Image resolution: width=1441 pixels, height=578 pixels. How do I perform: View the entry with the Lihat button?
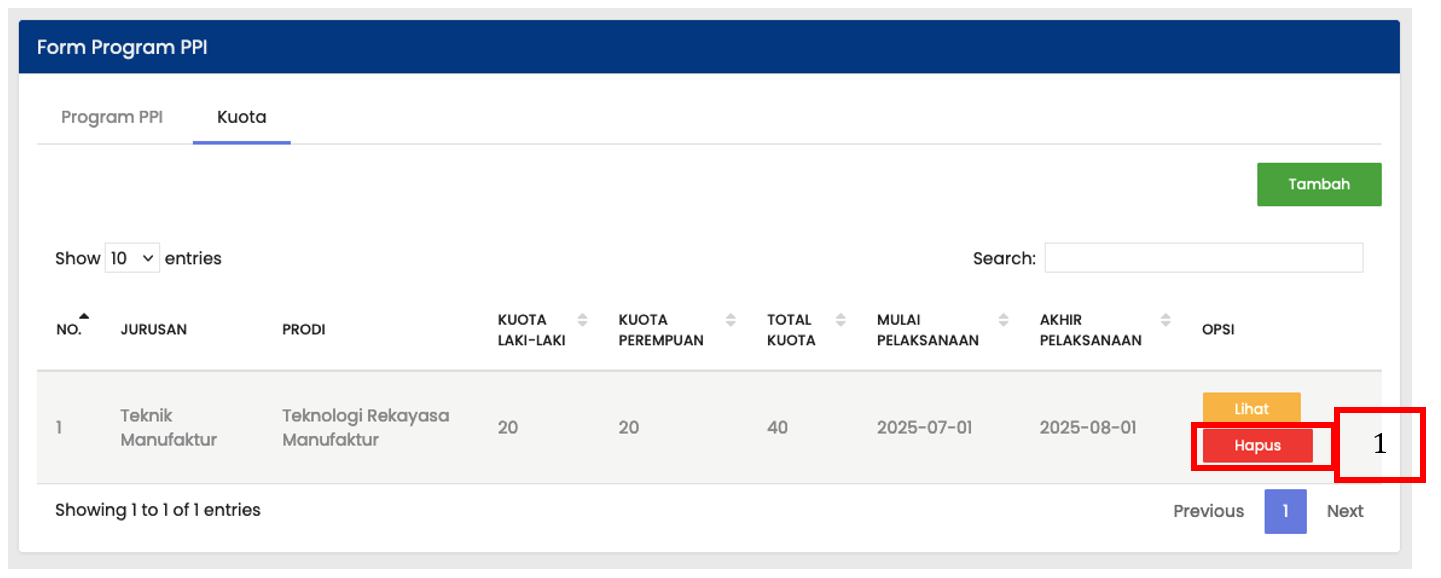[x=1251, y=408]
